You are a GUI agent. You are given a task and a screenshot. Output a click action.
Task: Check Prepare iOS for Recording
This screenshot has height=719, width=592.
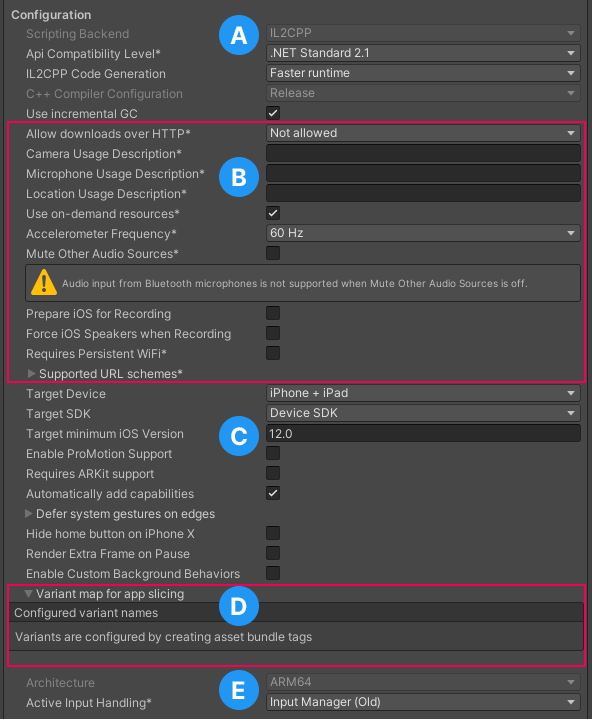click(x=273, y=313)
